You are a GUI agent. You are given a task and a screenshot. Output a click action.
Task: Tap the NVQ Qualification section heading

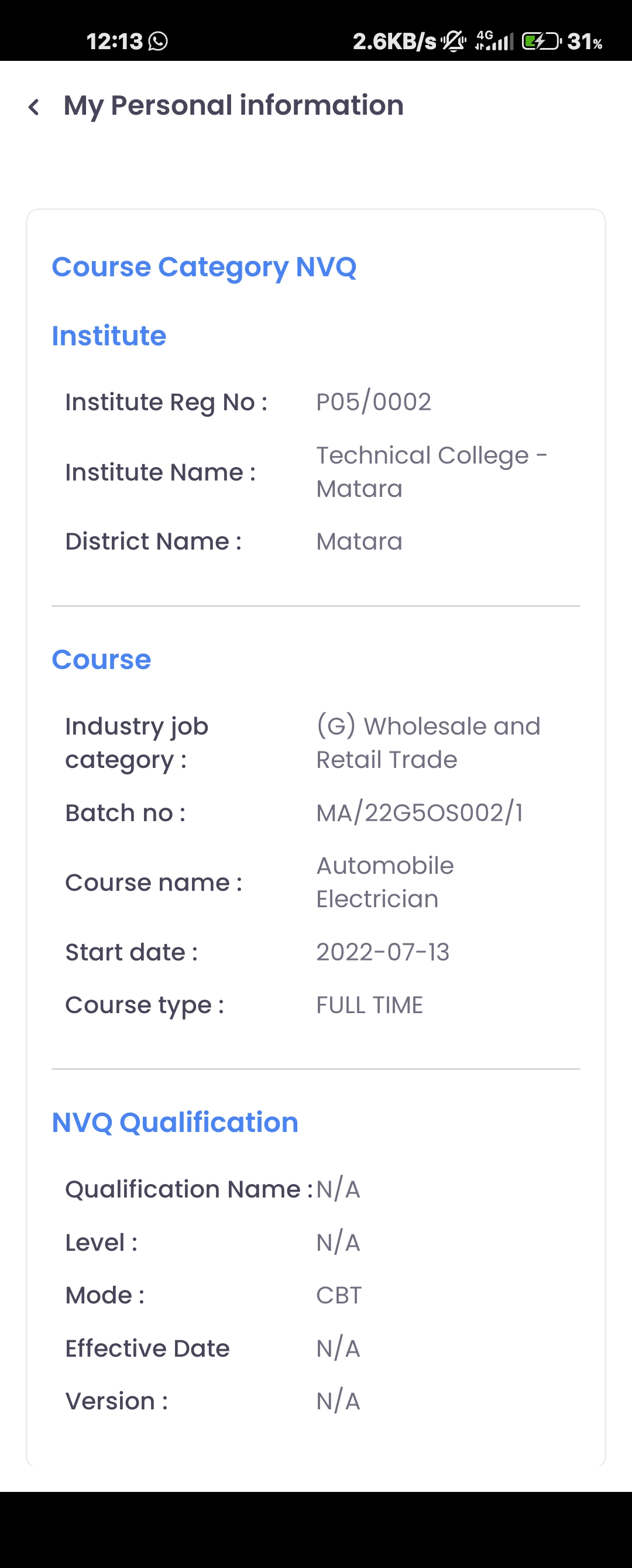point(176,1122)
